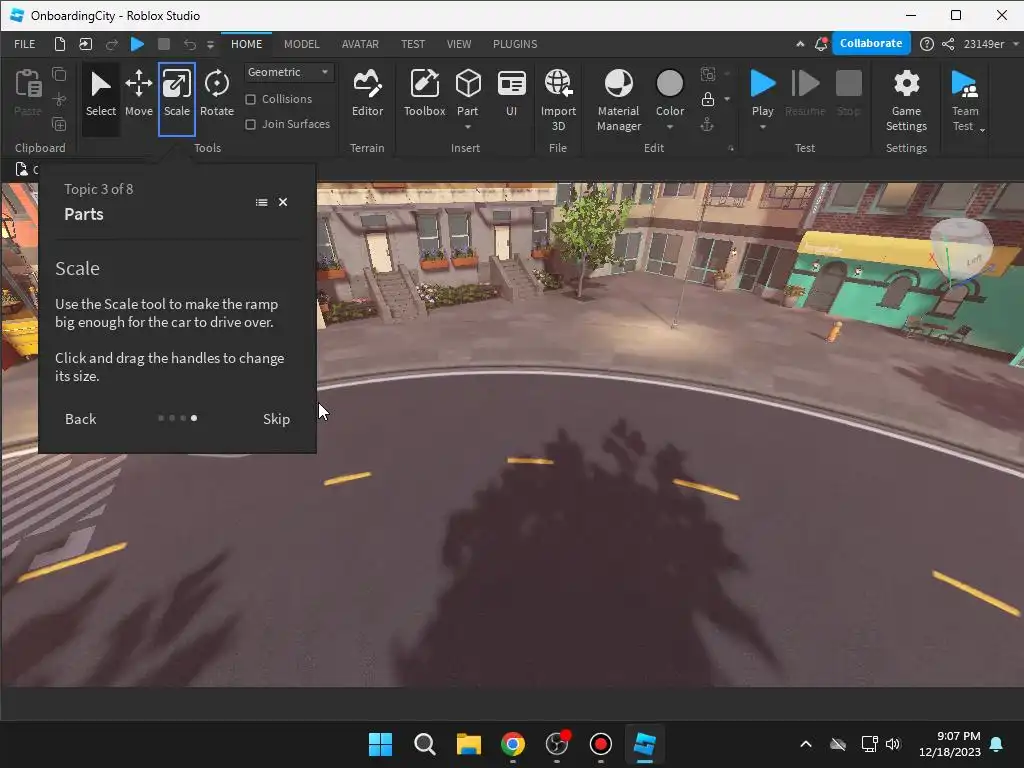
Task: Start a Team Test
Action: tap(965, 99)
